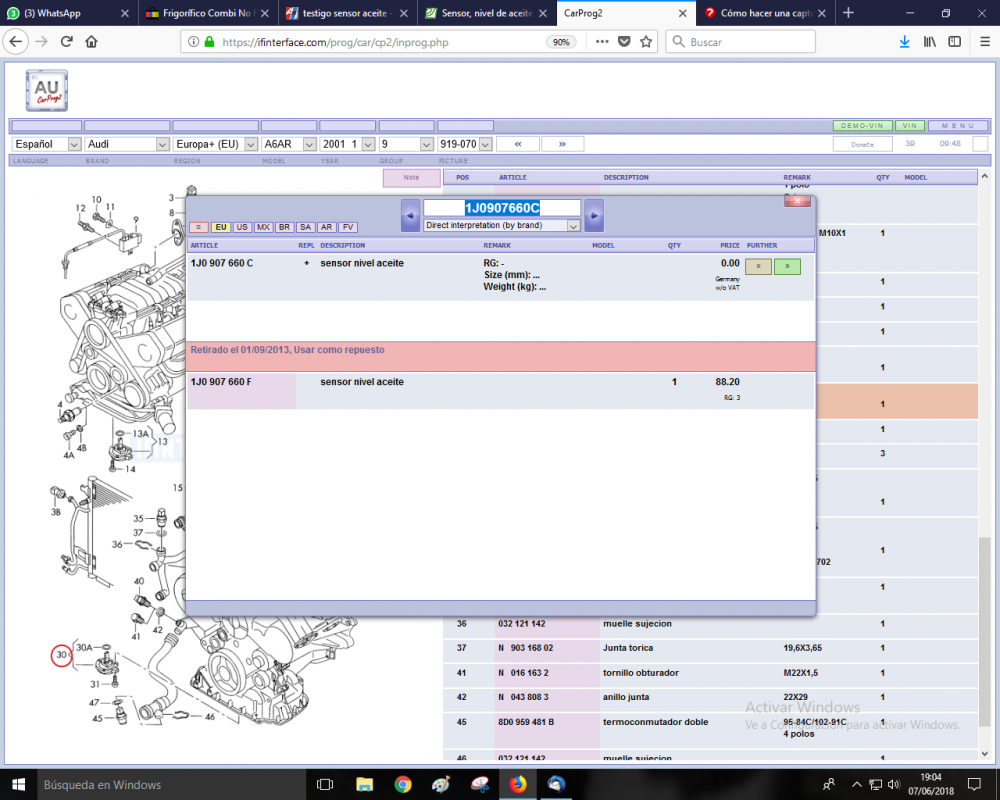Click the browser address bar URL
The width and height of the screenshot is (1000, 800).
(x=335, y=42)
